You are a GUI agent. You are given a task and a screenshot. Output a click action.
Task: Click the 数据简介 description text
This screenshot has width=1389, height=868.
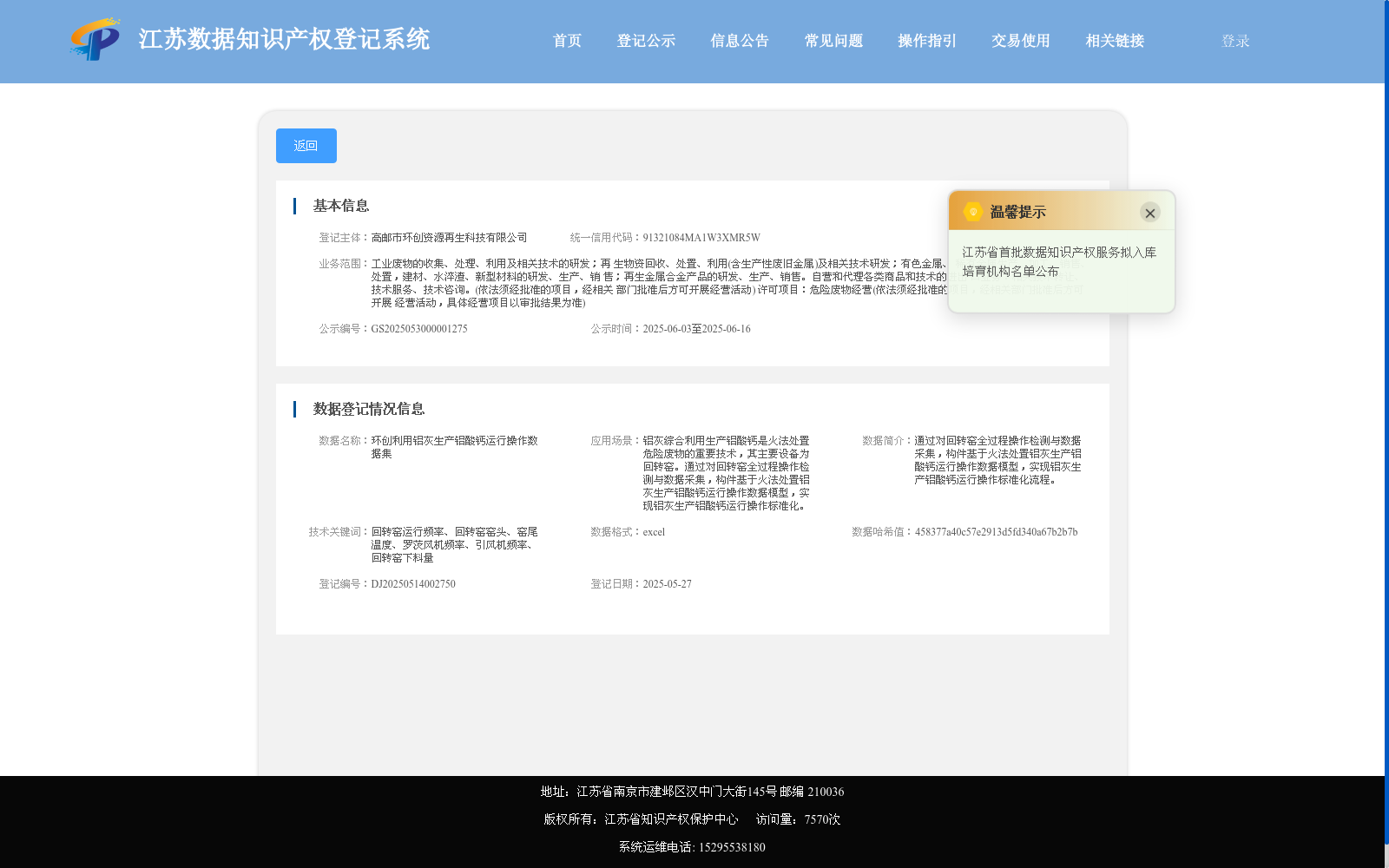(x=997, y=460)
